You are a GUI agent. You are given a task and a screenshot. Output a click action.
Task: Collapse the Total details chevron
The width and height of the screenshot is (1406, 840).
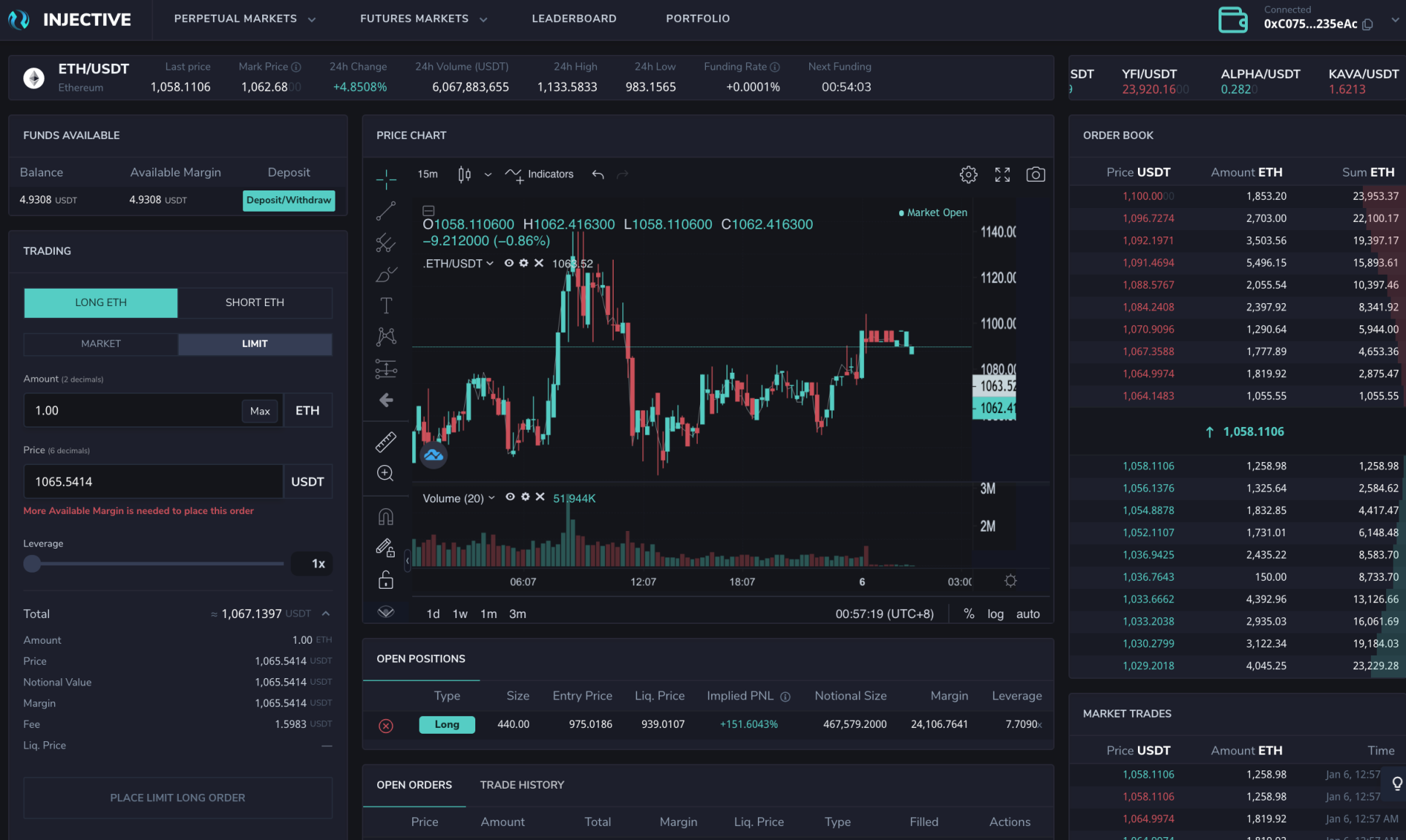326,614
